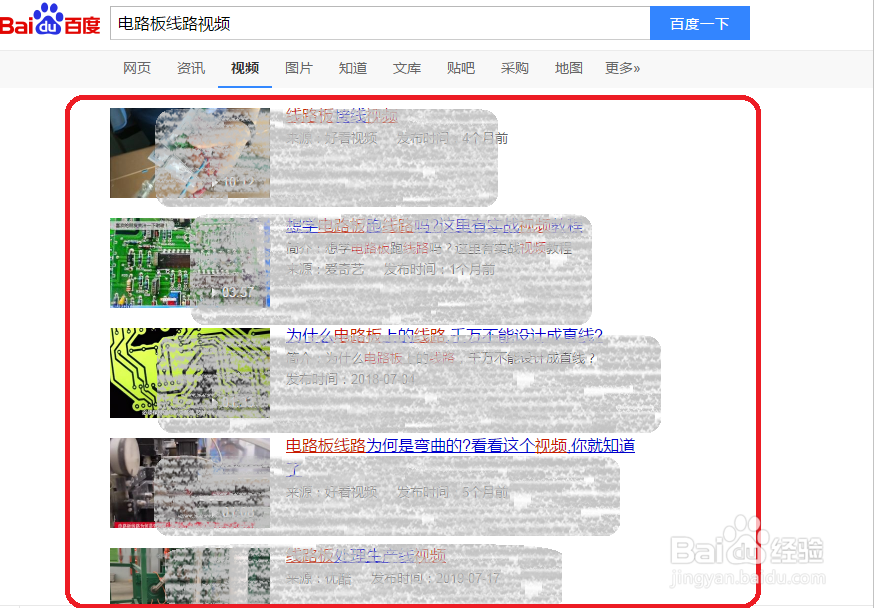The height and width of the screenshot is (608, 874).
Task: Expand the 更多» menu
Action: 623,68
